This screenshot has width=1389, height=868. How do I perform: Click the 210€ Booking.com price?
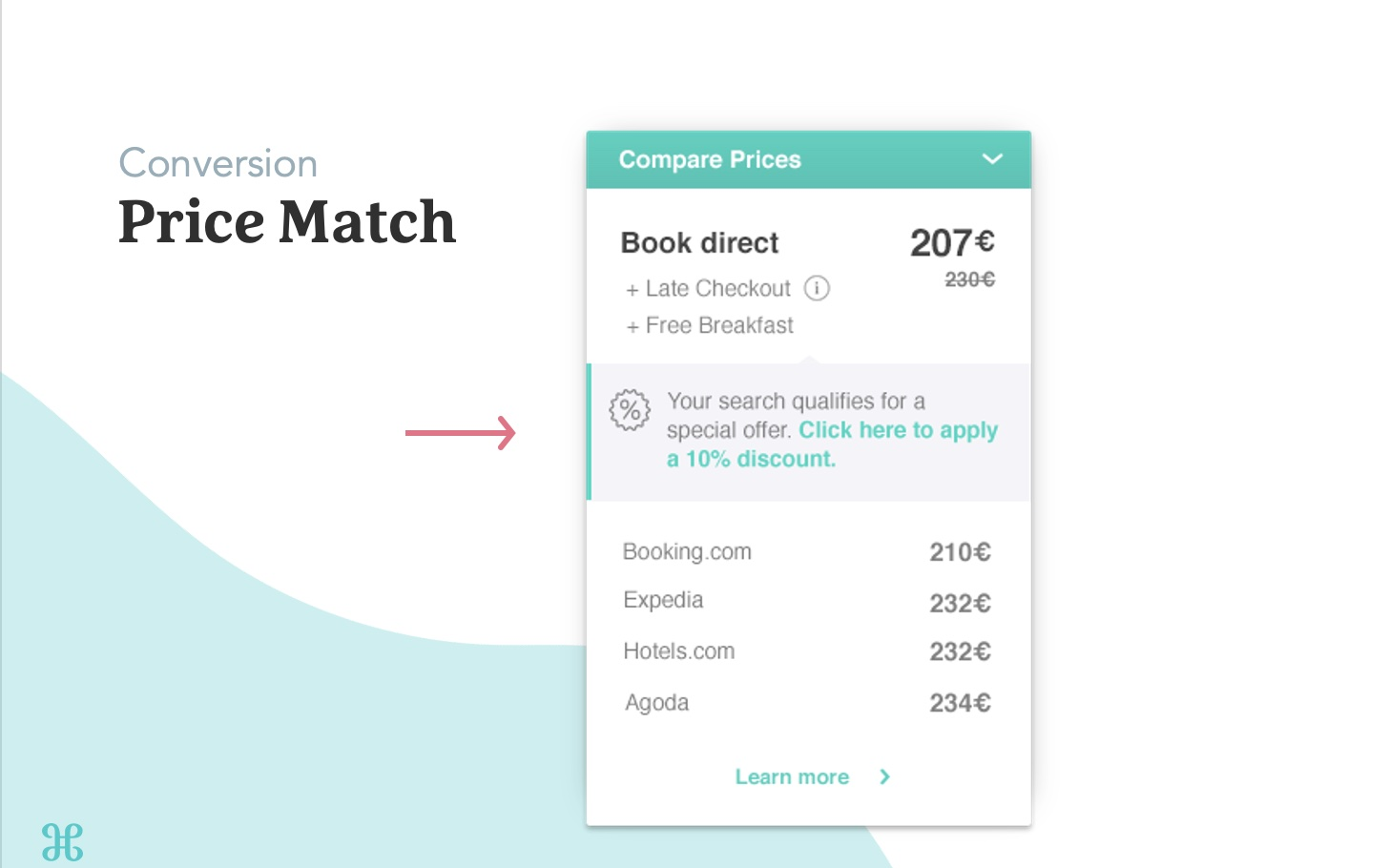(x=960, y=552)
